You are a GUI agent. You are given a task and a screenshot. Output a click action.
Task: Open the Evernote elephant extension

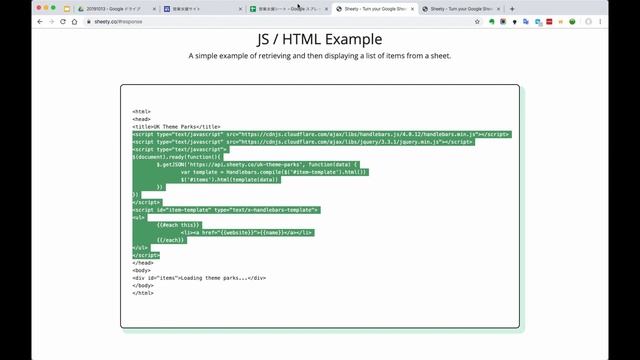[x=491, y=22]
